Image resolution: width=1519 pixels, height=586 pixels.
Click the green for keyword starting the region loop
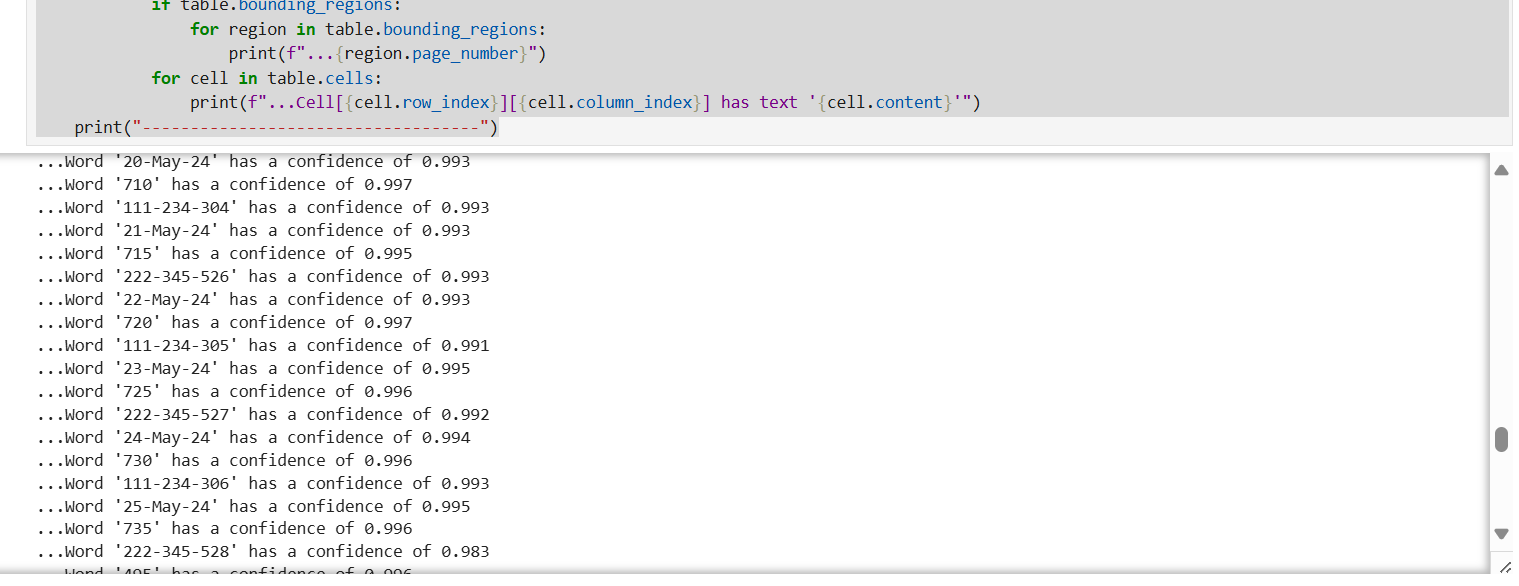click(204, 29)
